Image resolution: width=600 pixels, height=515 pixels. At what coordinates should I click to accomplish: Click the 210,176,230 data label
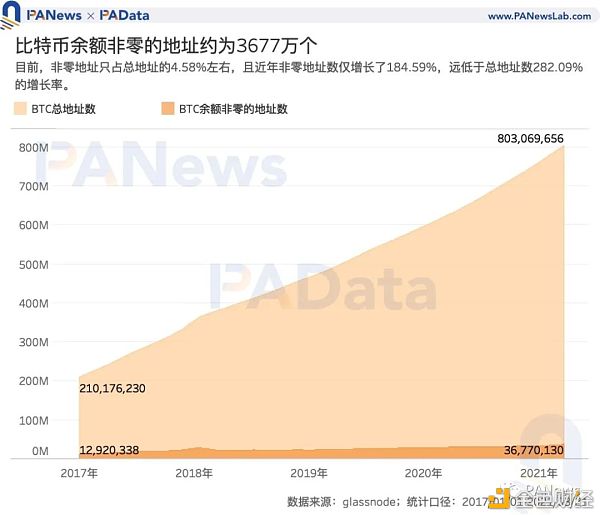pos(112,388)
